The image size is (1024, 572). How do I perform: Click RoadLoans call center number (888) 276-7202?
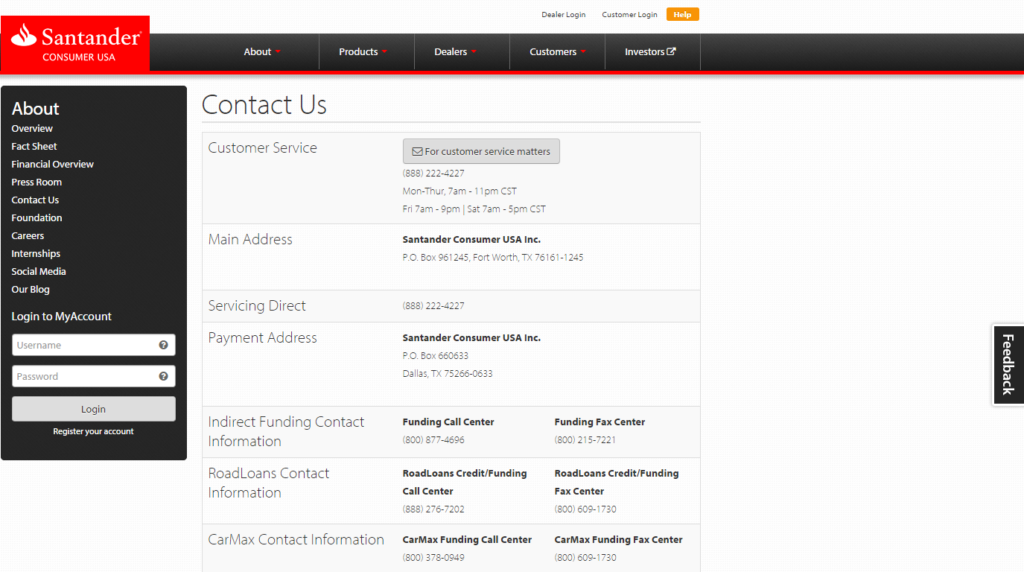coord(434,509)
